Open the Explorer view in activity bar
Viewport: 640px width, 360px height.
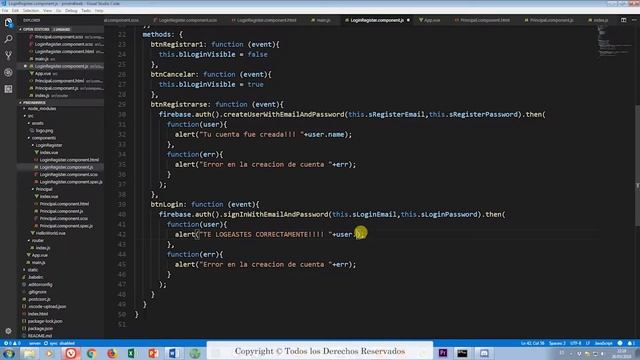(8, 22)
